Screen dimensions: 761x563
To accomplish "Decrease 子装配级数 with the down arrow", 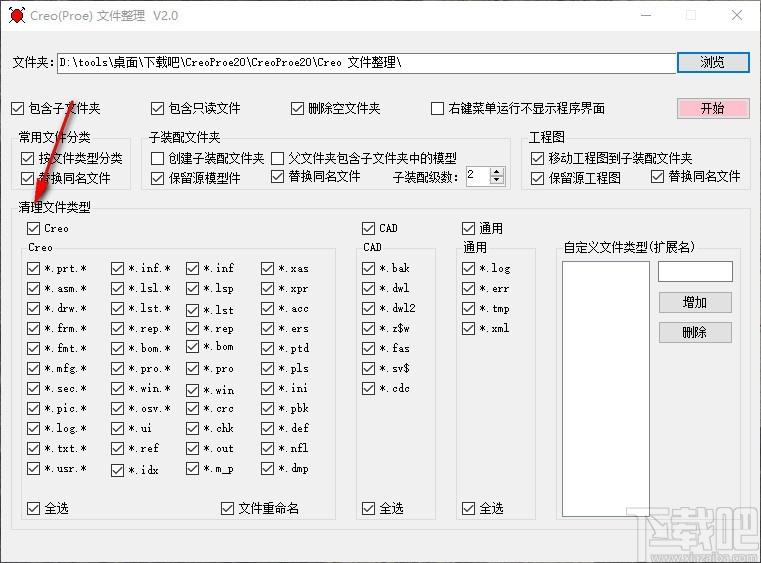I will 496,180.
